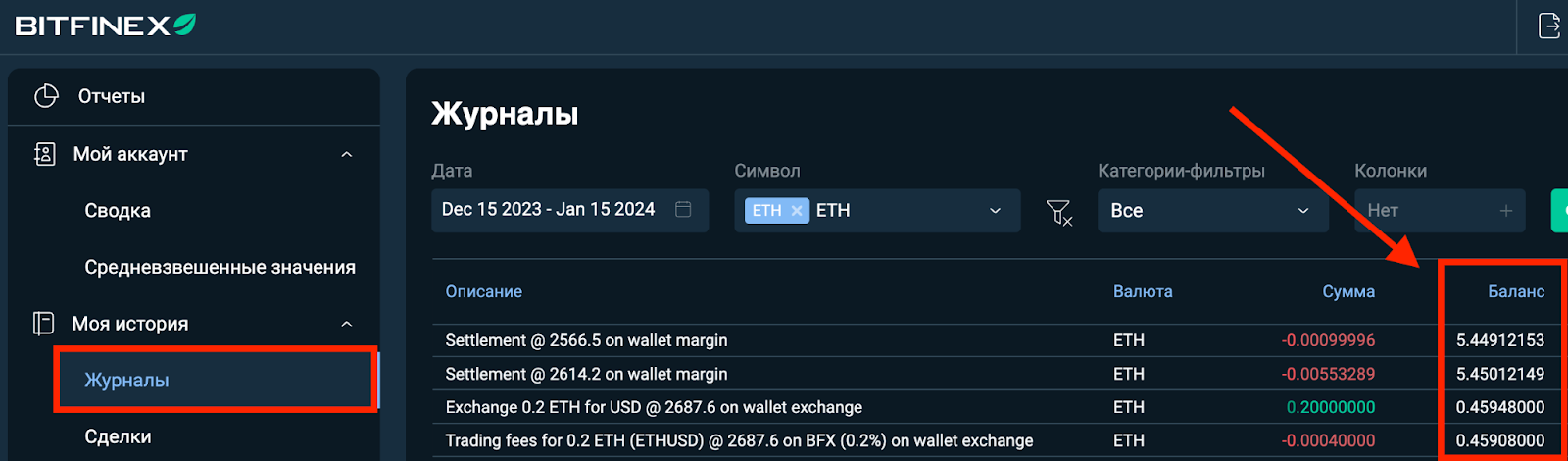The image size is (1568, 461).
Task: Click the Мой аккаунт profile icon
Action: pos(45,154)
